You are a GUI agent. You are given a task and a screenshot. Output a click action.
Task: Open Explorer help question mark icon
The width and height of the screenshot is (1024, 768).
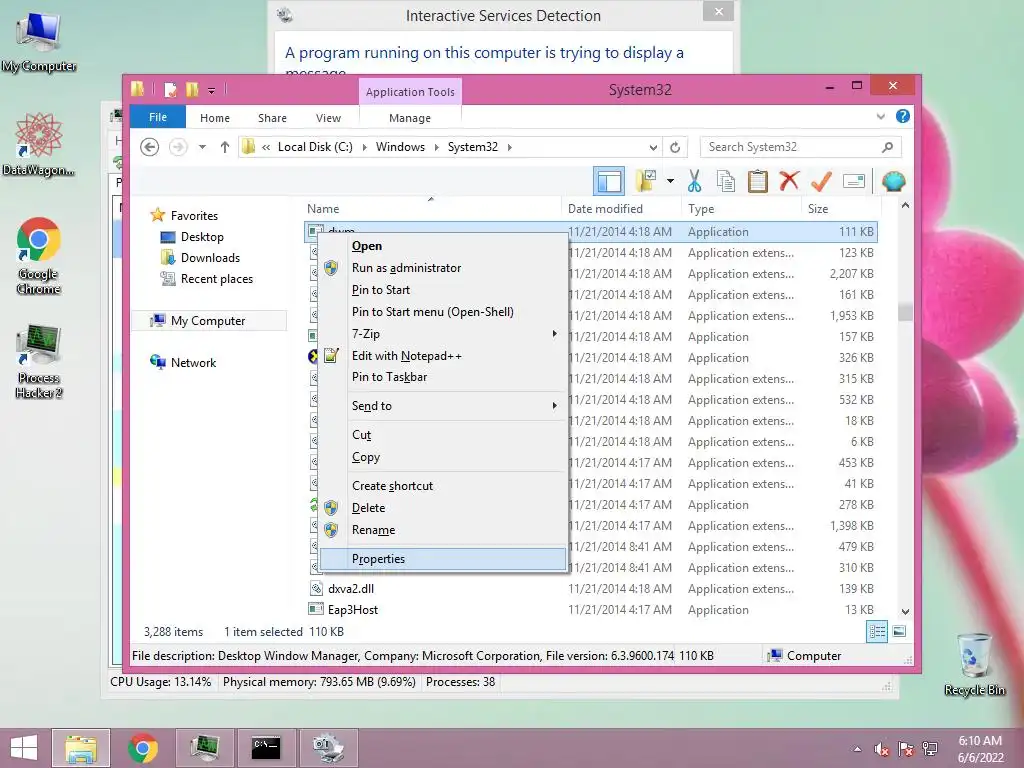pyautogui.click(x=903, y=116)
